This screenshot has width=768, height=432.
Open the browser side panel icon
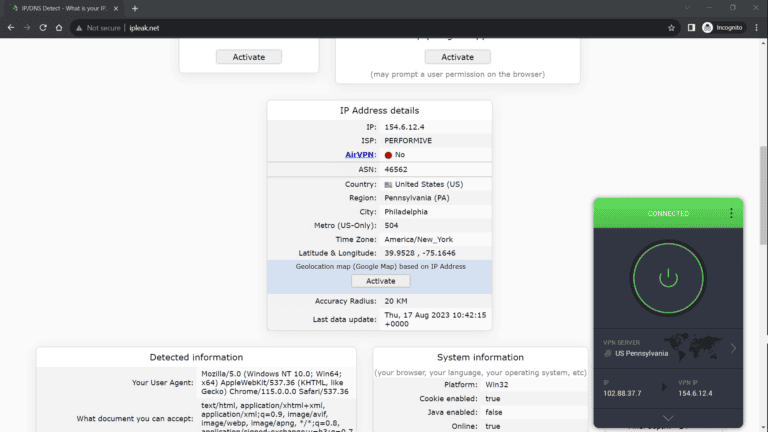691,27
